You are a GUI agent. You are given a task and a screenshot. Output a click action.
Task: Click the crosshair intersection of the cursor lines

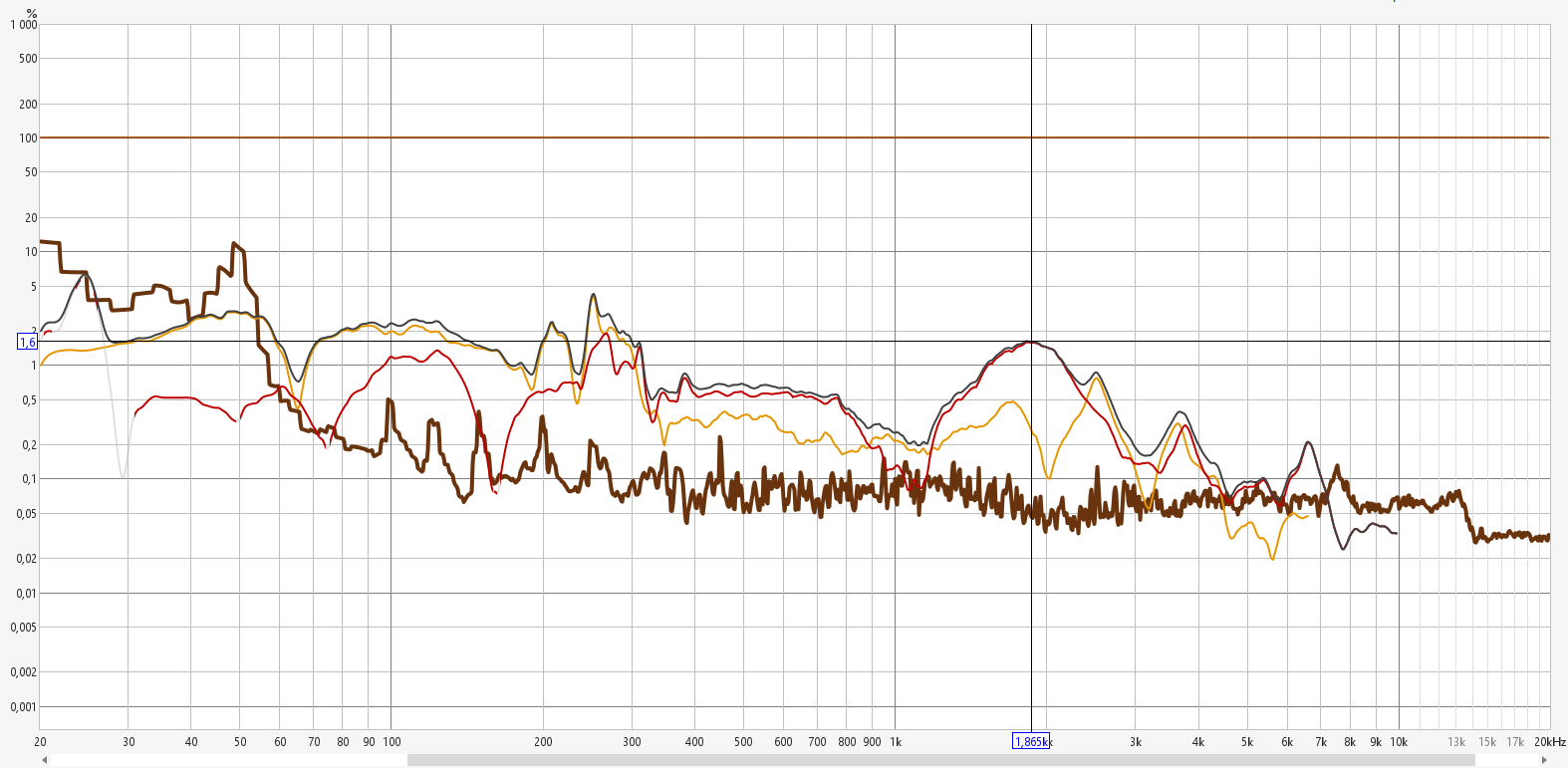point(1031,342)
